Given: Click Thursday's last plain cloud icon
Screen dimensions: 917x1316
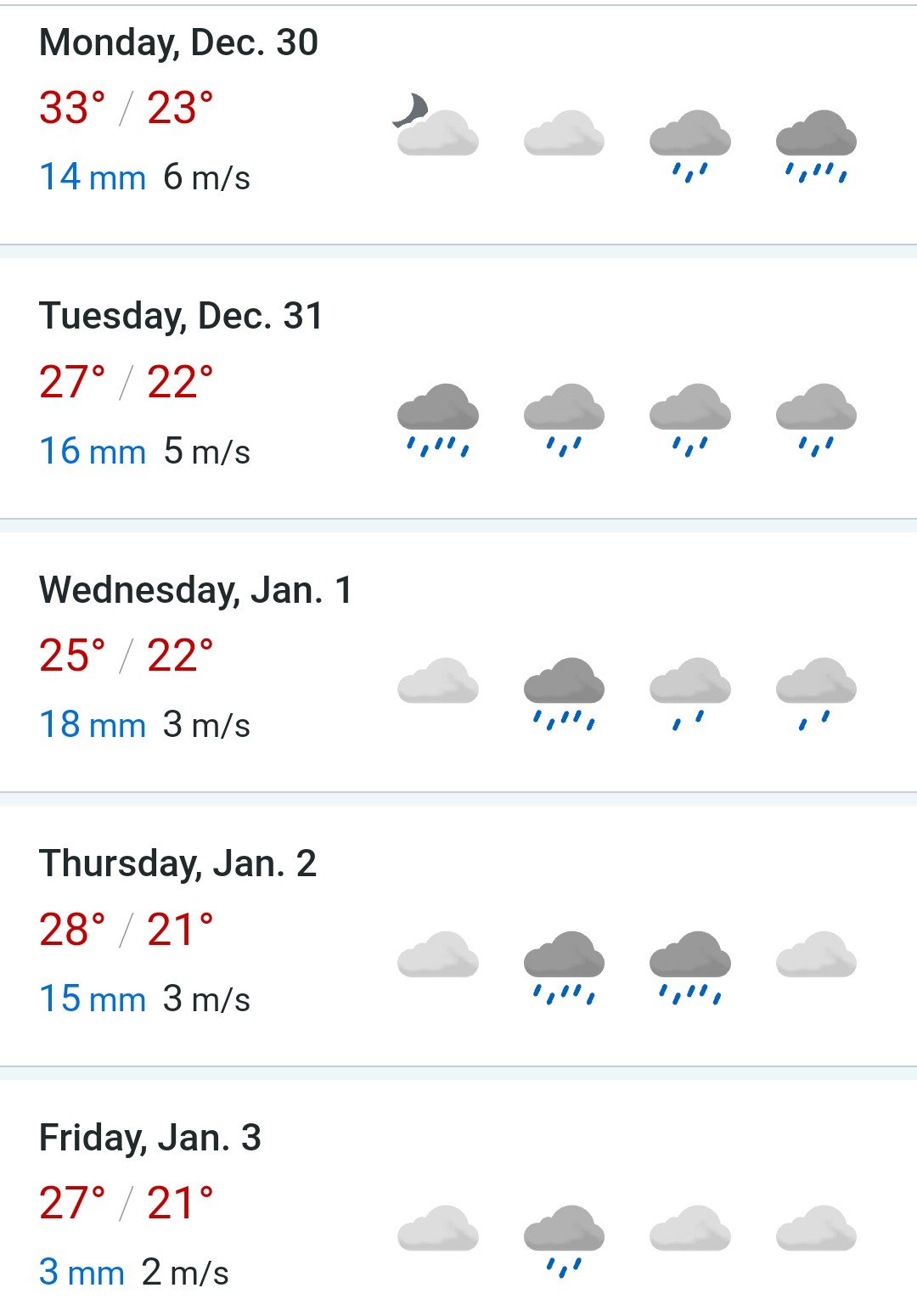Looking at the screenshot, I should pos(816,953).
